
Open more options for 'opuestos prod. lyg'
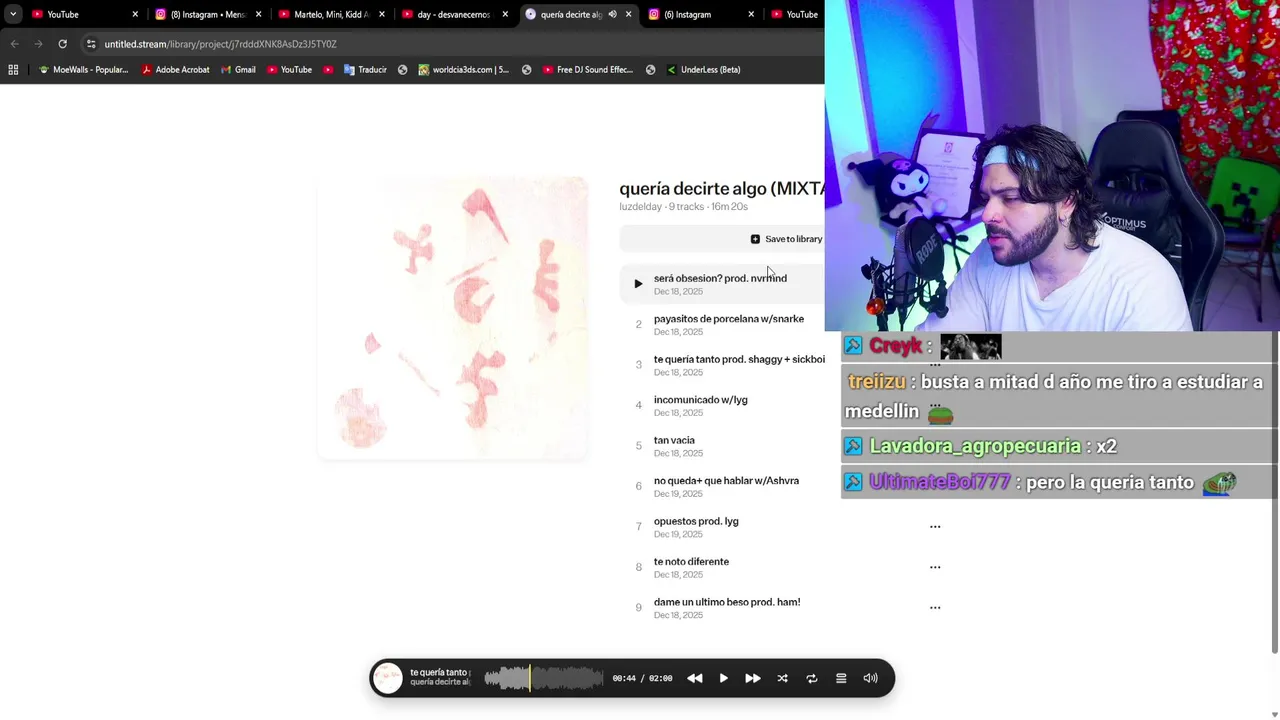pos(935,526)
